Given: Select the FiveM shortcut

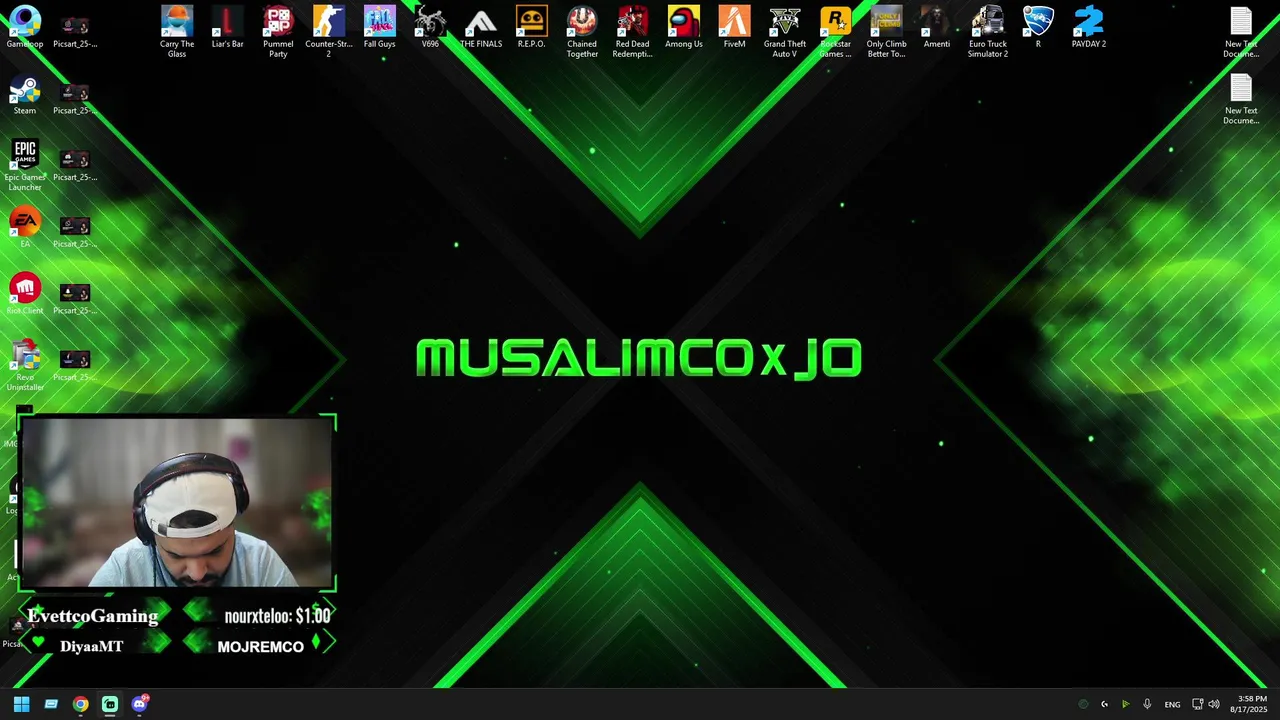Looking at the screenshot, I should (x=734, y=27).
